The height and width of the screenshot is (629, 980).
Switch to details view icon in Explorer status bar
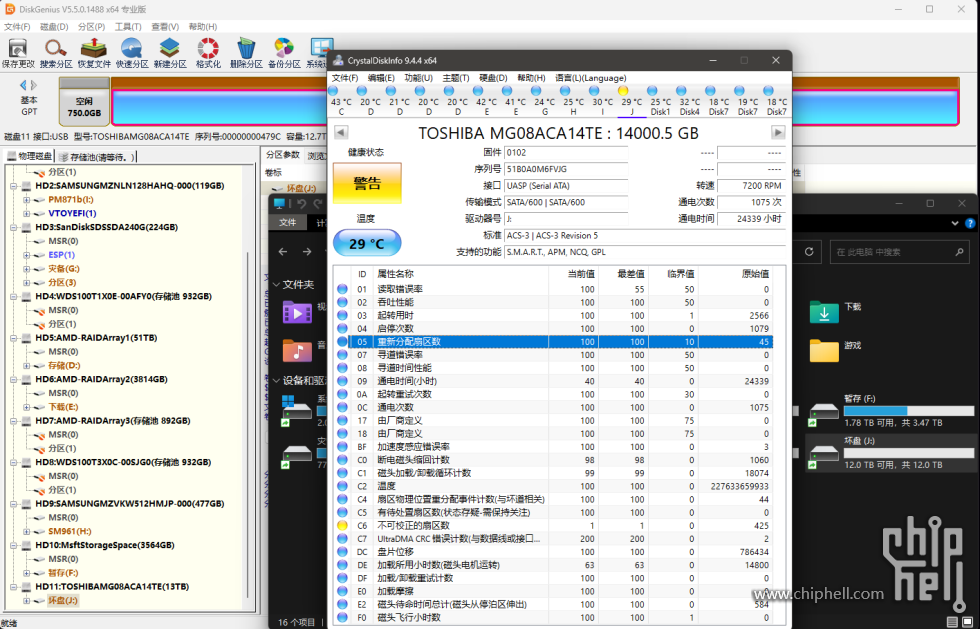(x=952, y=622)
